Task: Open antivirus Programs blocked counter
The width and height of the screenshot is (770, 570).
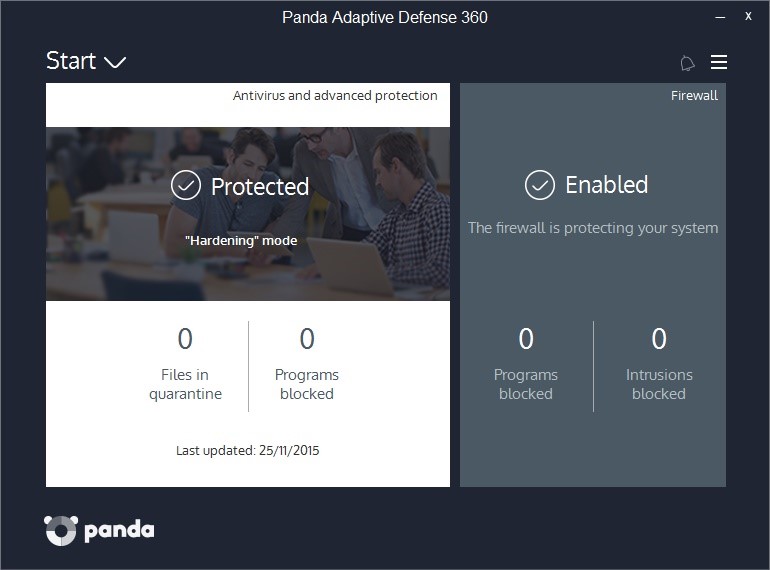Action: coord(307,364)
